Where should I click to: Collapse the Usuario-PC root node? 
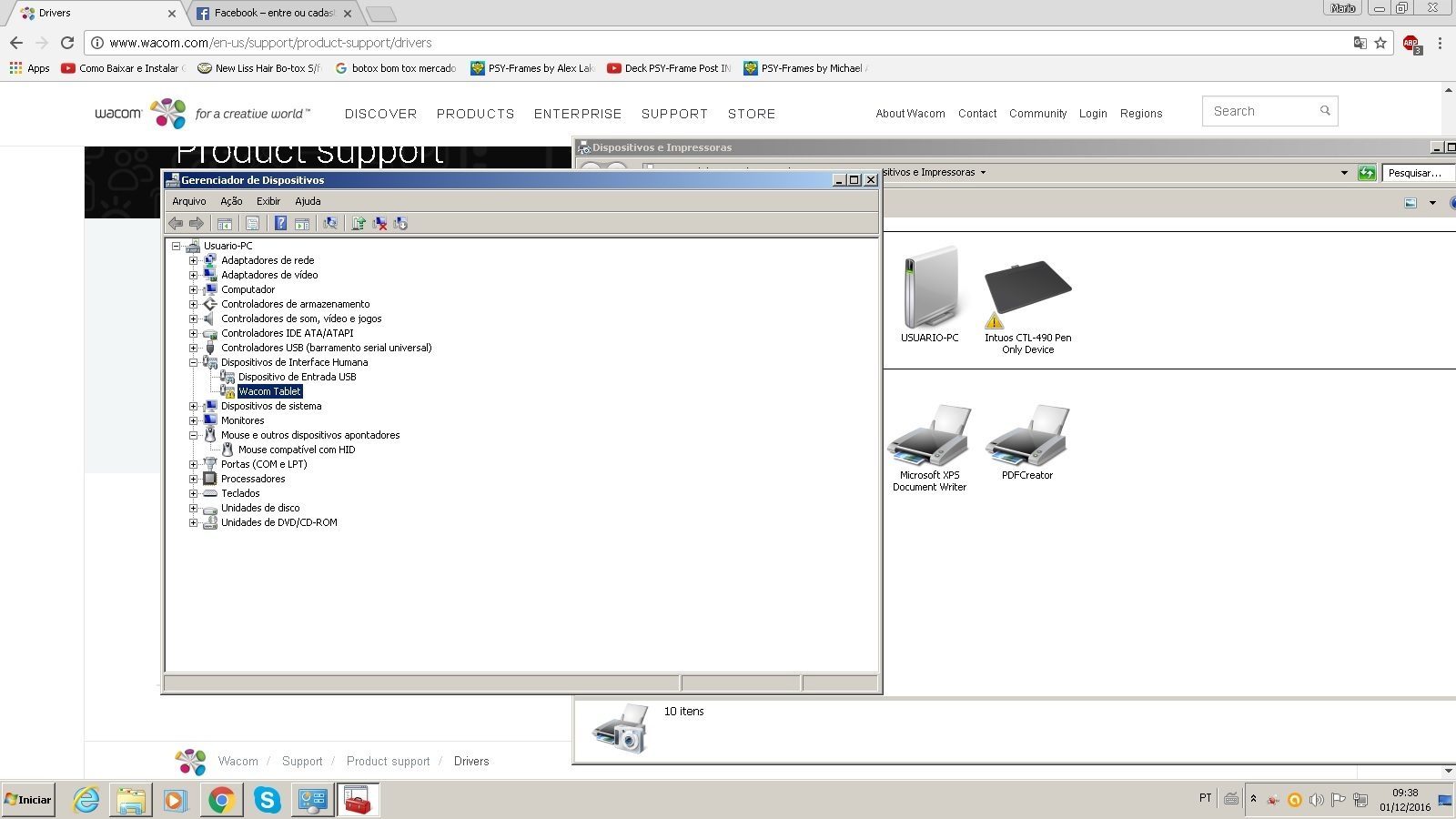coord(176,246)
